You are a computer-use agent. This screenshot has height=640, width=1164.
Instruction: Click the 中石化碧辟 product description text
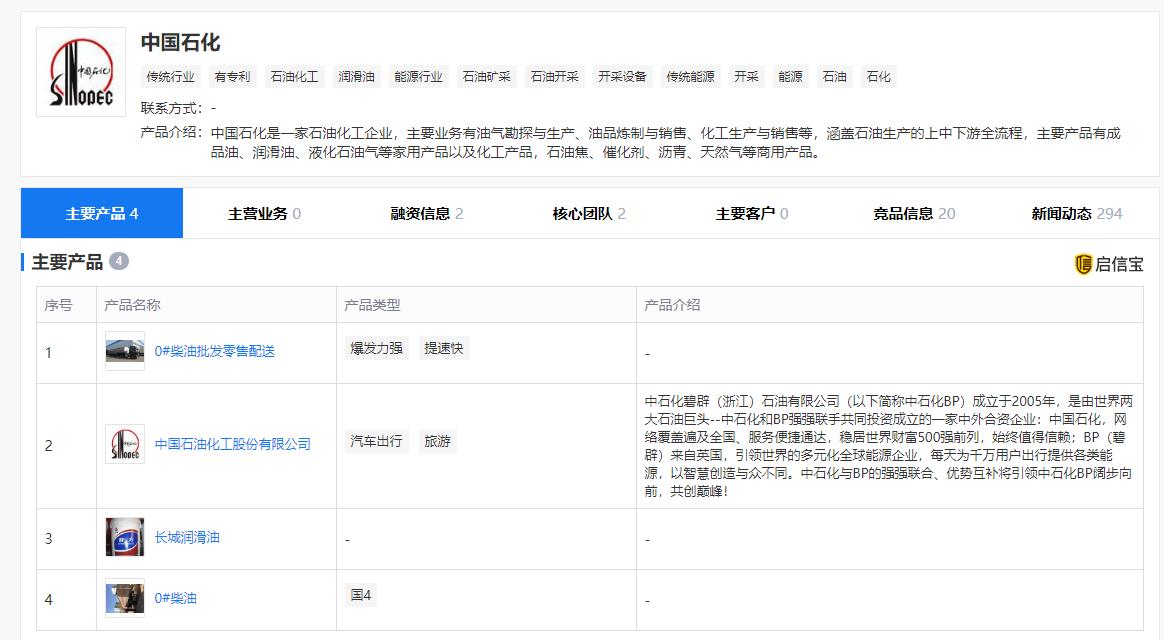(x=889, y=446)
